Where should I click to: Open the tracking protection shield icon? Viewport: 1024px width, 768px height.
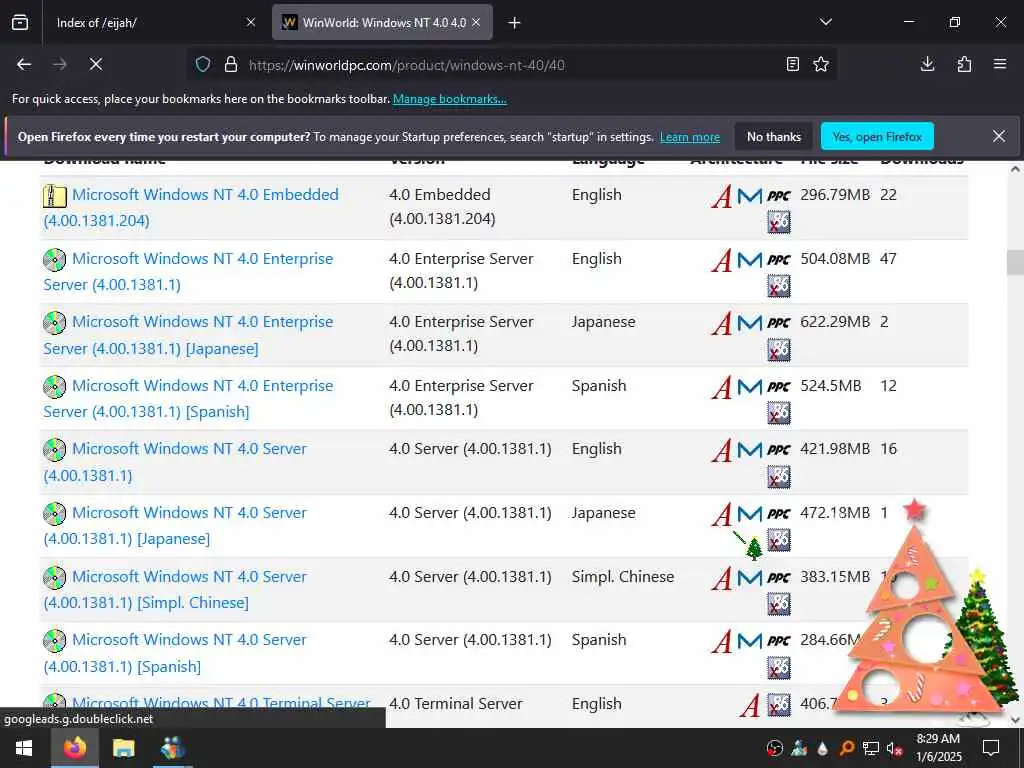click(203, 64)
